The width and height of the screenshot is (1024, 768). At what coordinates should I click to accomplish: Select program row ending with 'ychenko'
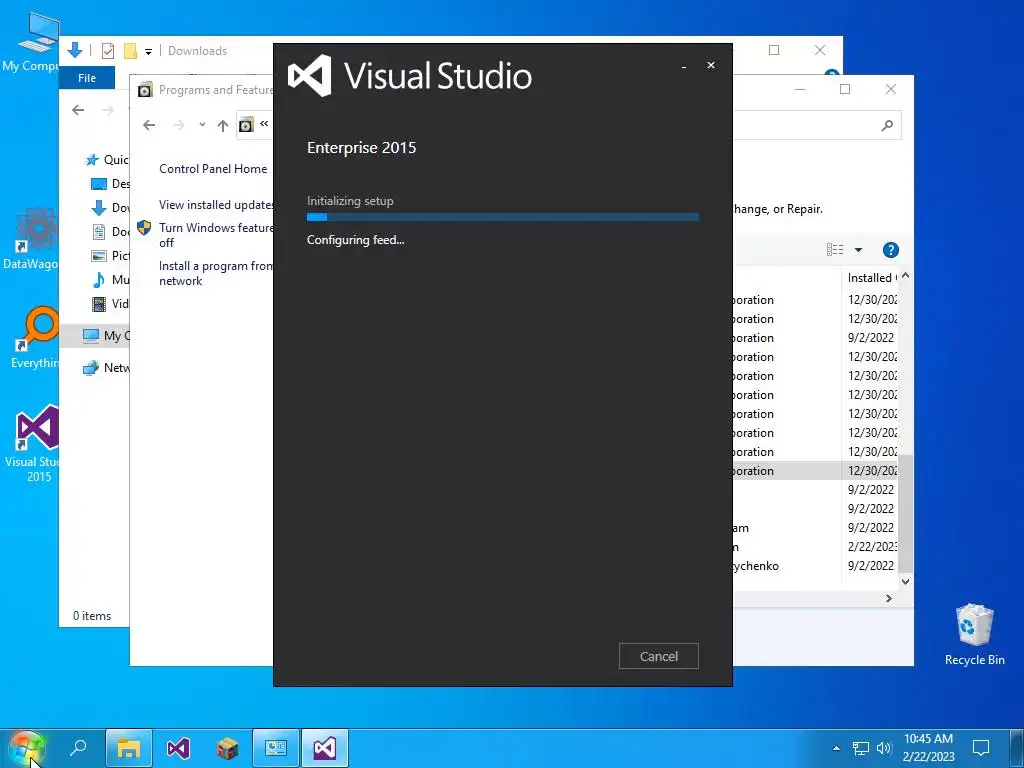click(x=815, y=566)
